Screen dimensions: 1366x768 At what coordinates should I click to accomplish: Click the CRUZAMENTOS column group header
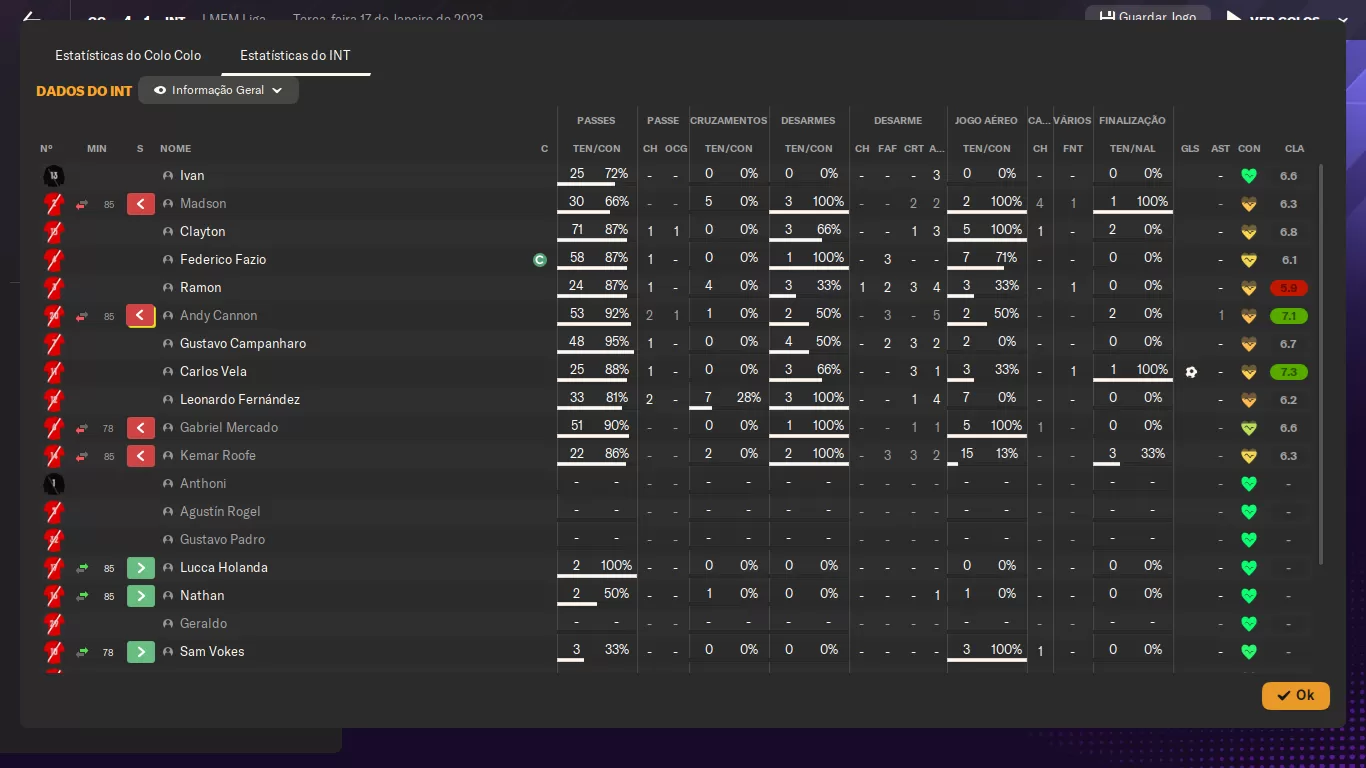click(x=729, y=120)
